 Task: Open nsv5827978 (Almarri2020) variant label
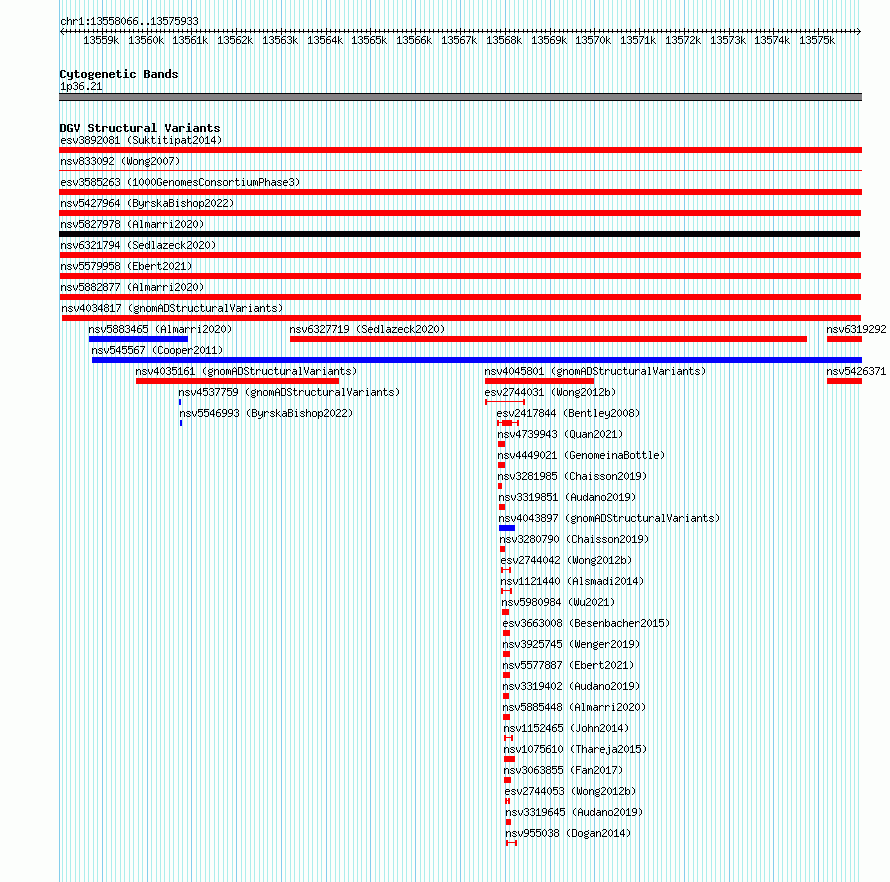pos(132,224)
